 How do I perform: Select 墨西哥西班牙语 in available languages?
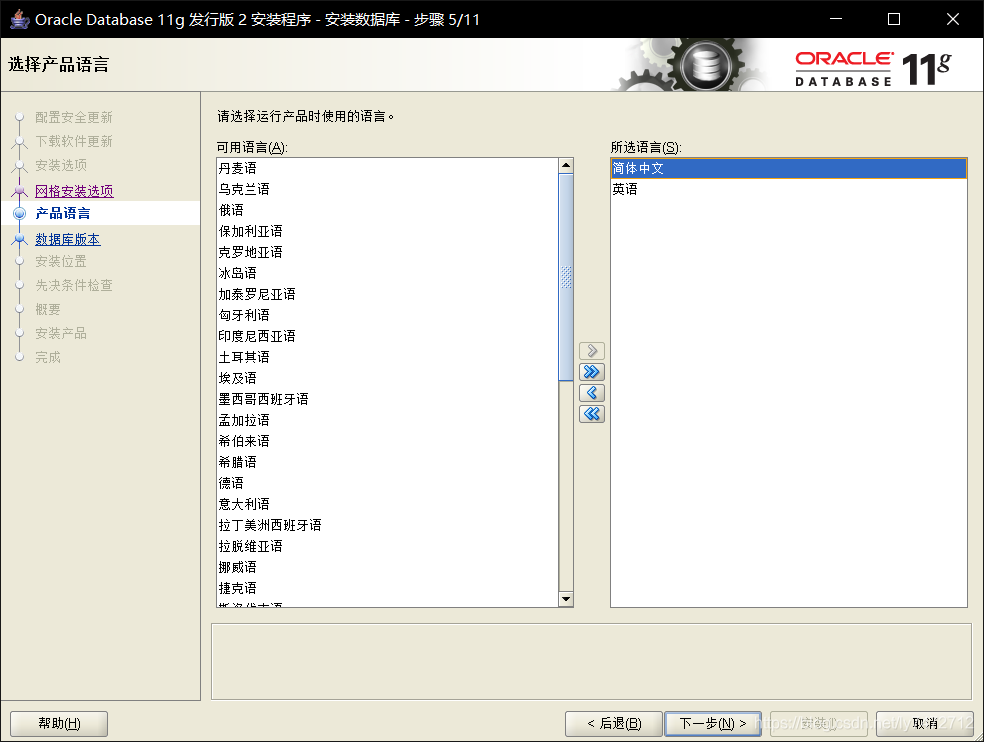(x=387, y=399)
